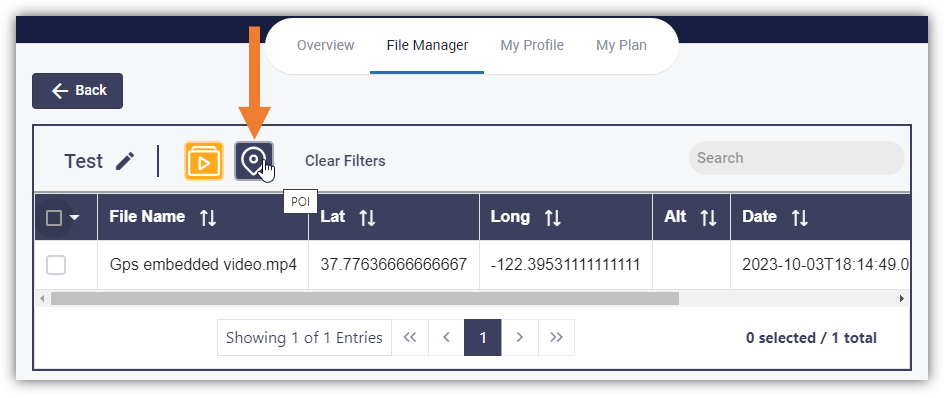
Task: Open the orange video player icon
Action: tap(204, 161)
